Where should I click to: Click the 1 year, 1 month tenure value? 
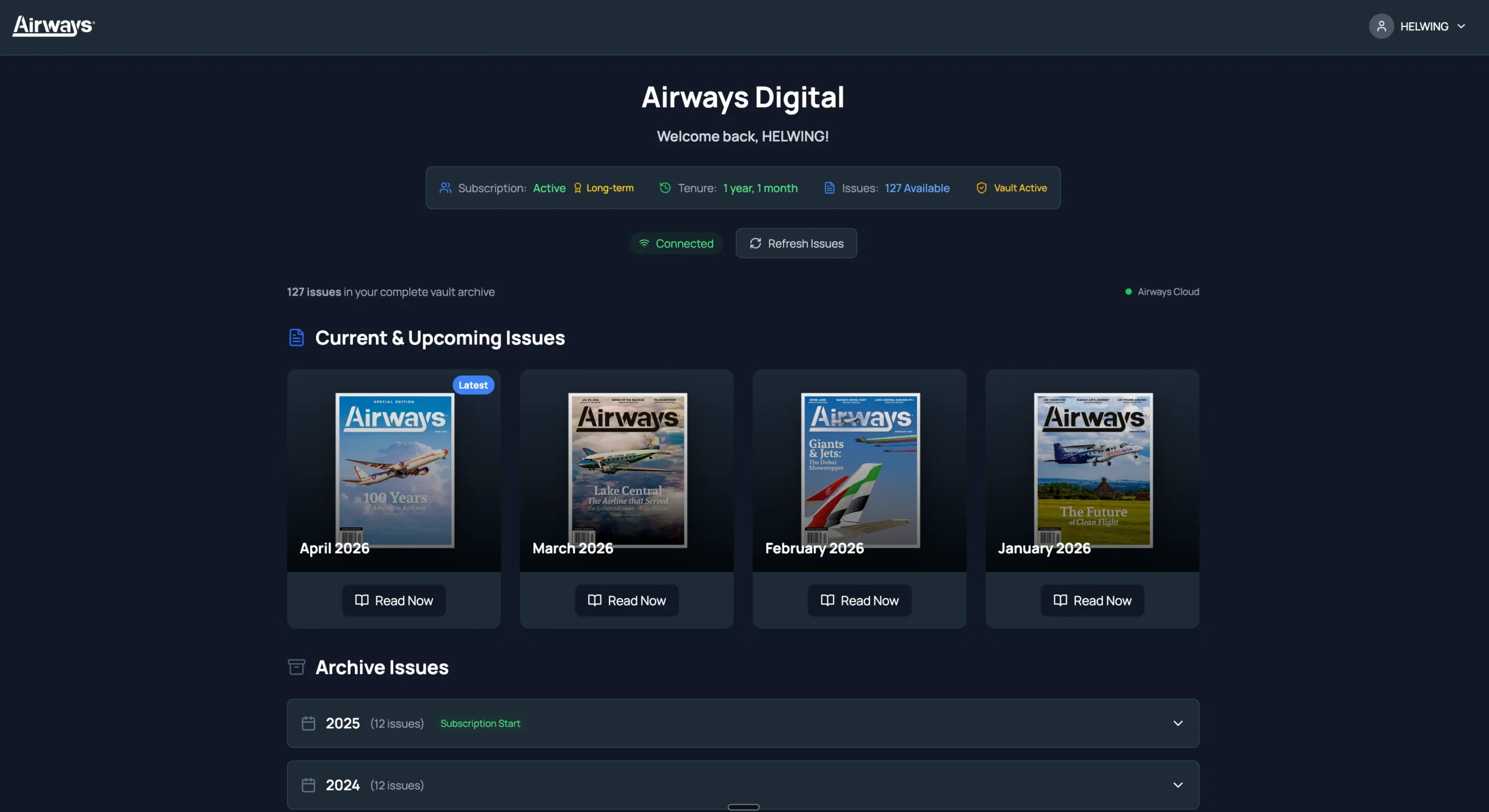(760, 188)
